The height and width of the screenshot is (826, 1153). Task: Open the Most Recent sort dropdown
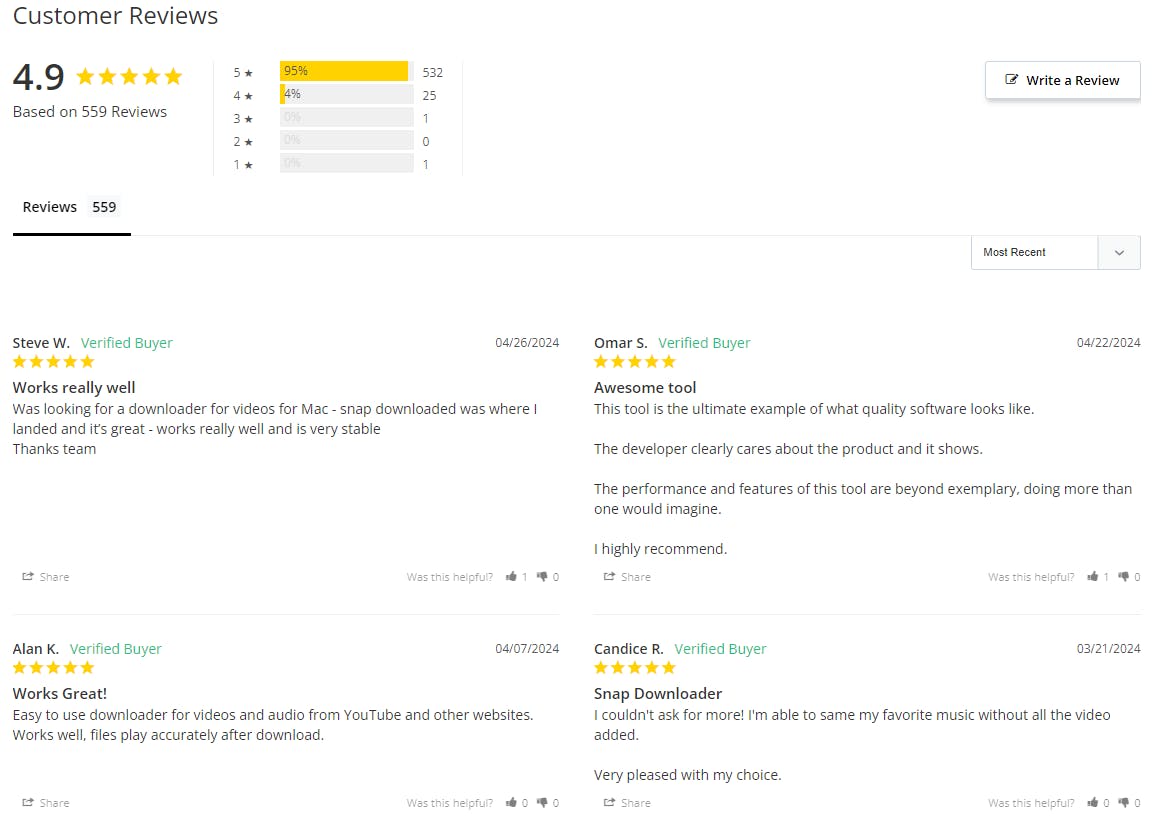point(1055,252)
